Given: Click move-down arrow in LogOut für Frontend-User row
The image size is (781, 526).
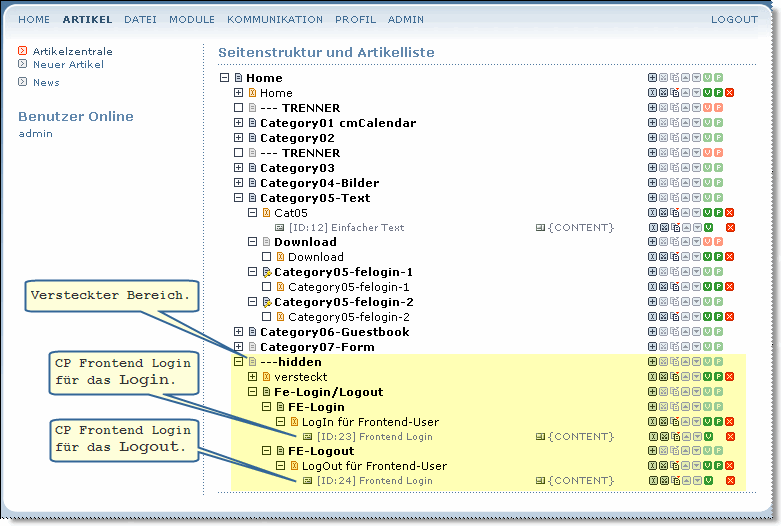Looking at the screenshot, I should [697, 466].
